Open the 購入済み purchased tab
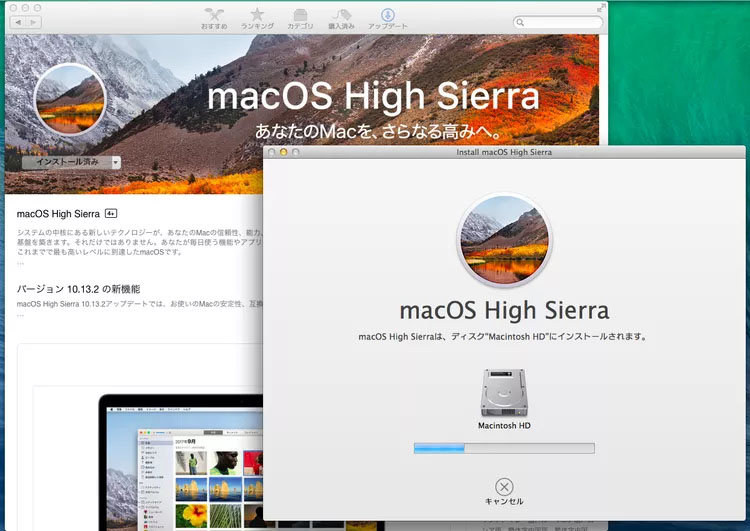The image size is (750, 531). coord(342,19)
